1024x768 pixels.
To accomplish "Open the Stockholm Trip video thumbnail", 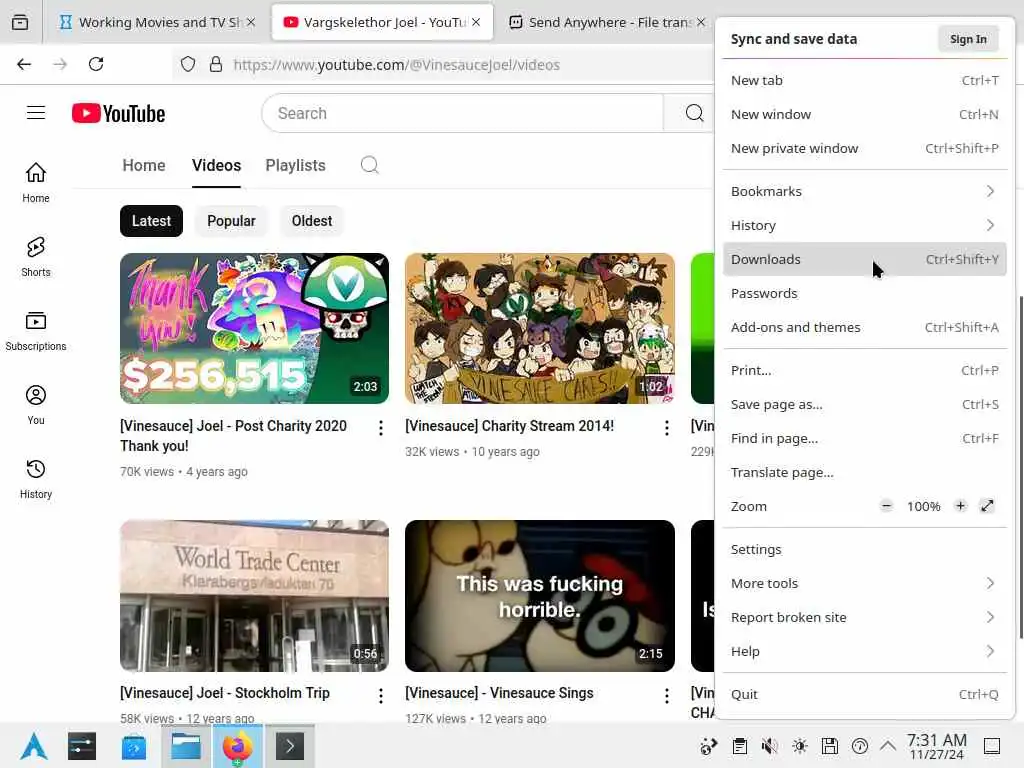I will coord(255,596).
